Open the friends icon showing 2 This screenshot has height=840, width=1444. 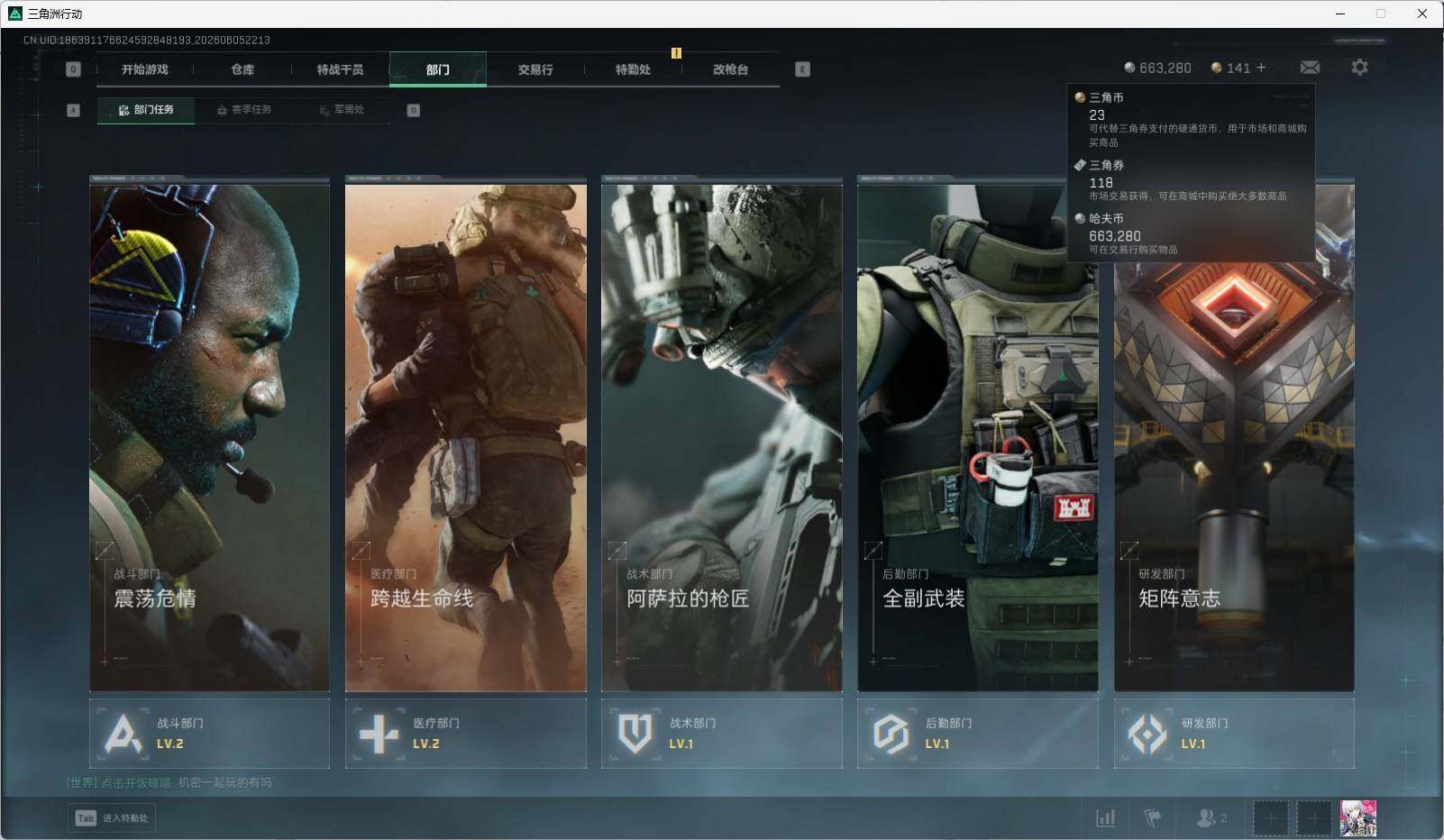coord(1211,817)
